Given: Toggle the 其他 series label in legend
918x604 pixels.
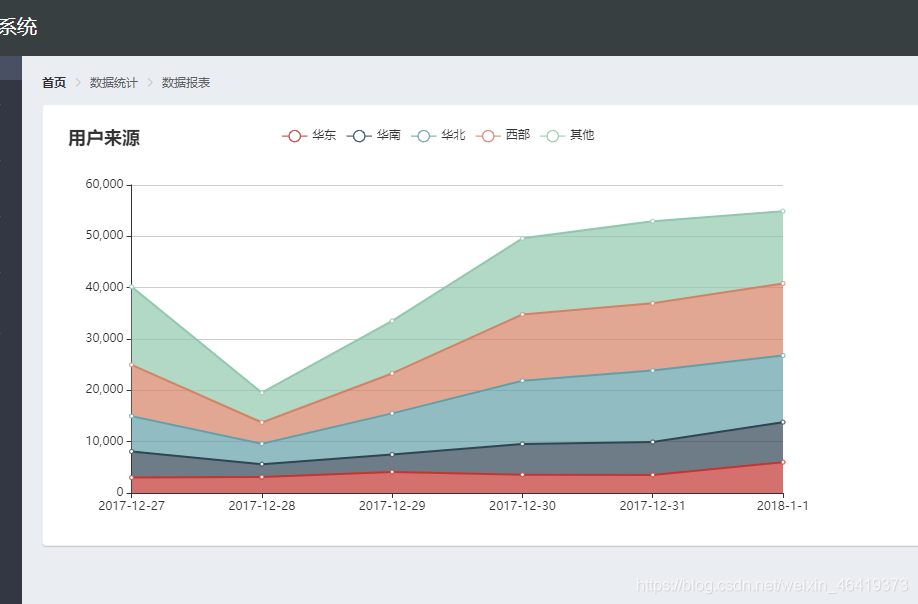Looking at the screenshot, I should point(582,135).
